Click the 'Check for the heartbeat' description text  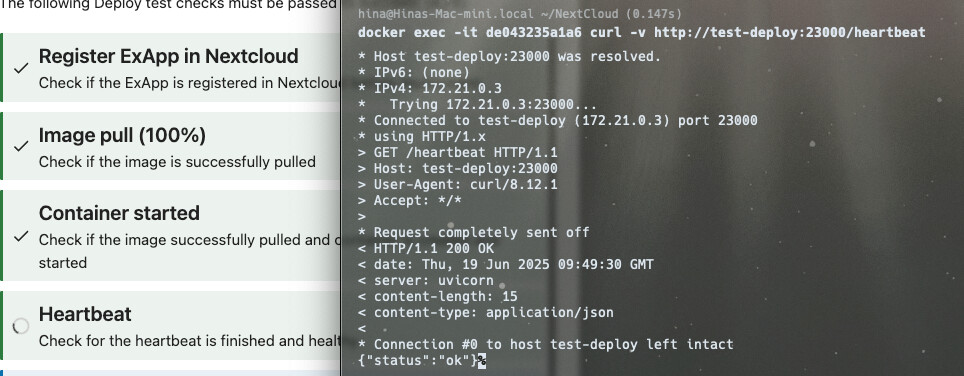[x=189, y=340]
